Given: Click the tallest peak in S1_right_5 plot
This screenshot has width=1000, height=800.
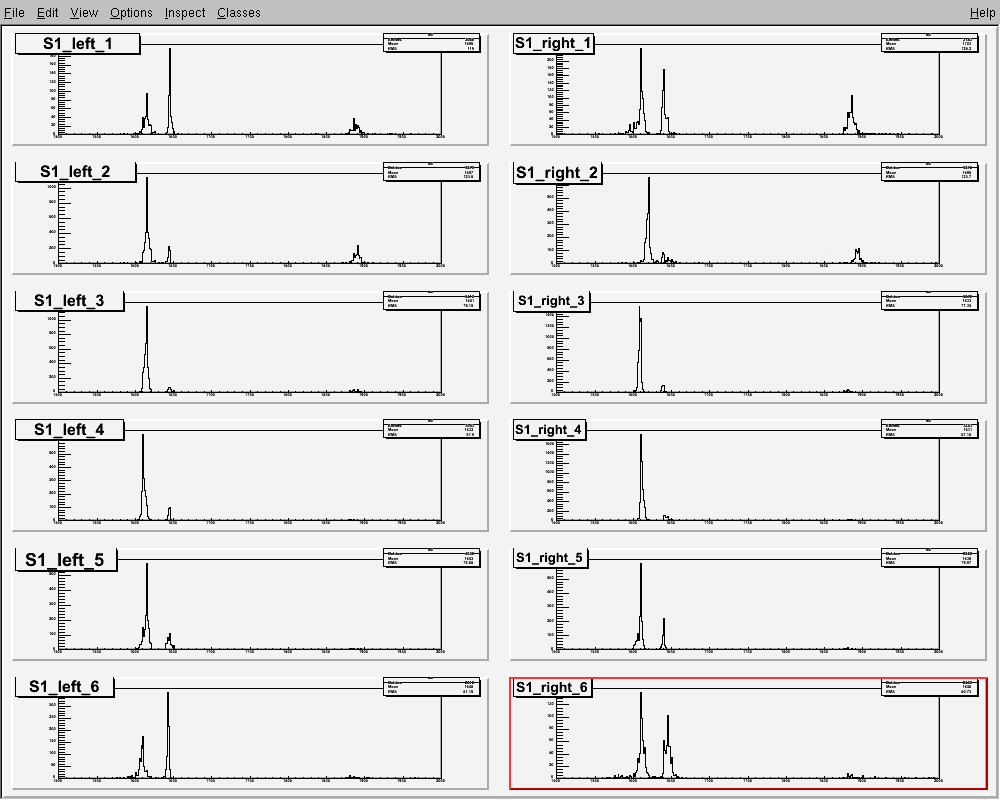Looking at the screenshot, I should (x=641, y=606).
